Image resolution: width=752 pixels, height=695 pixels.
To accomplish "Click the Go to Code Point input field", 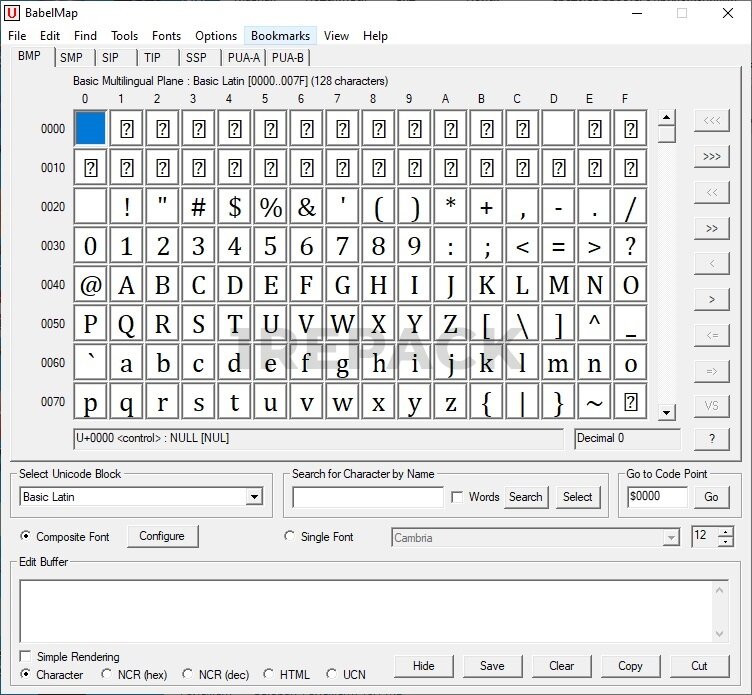I will pyautogui.click(x=657, y=497).
